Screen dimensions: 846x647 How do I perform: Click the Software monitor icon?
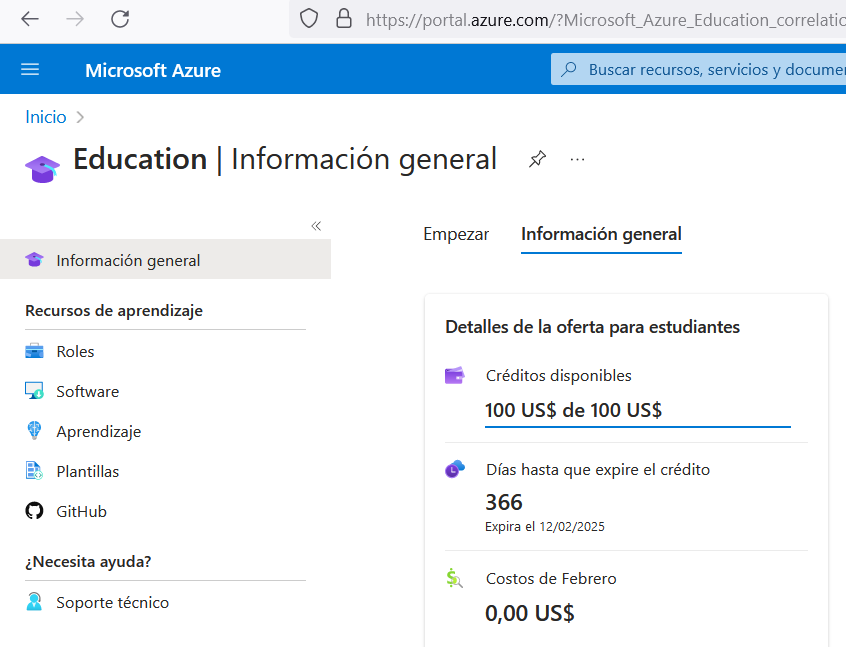pyautogui.click(x=35, y=391)
